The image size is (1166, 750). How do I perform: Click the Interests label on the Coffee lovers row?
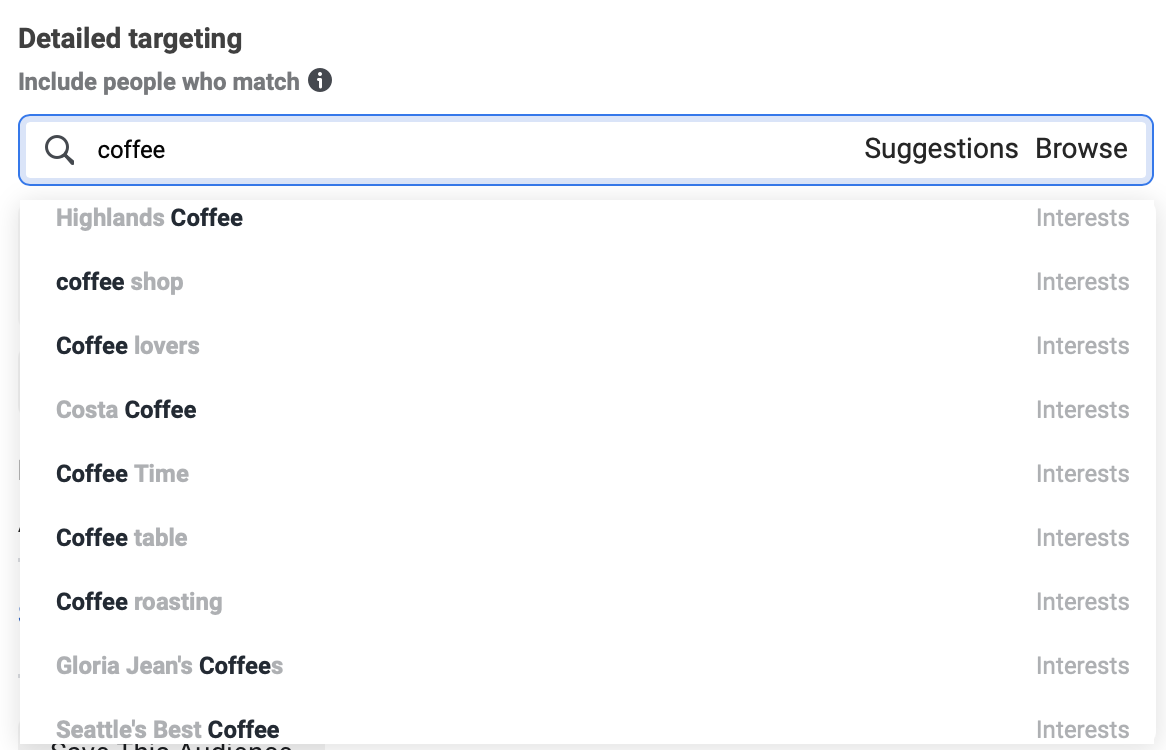[x=1082, y=346]
